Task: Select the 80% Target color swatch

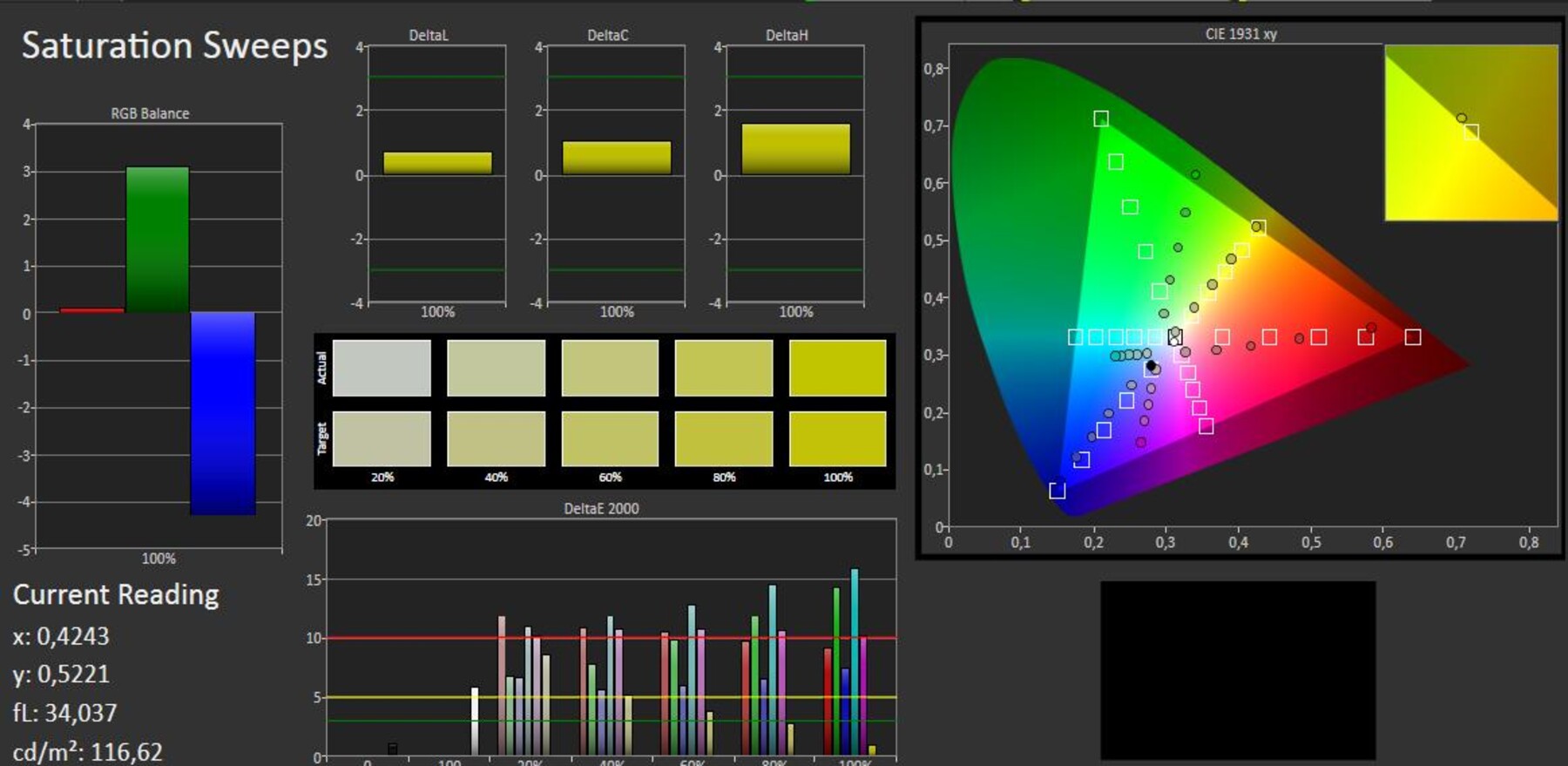Action: [x=724, y=438]
